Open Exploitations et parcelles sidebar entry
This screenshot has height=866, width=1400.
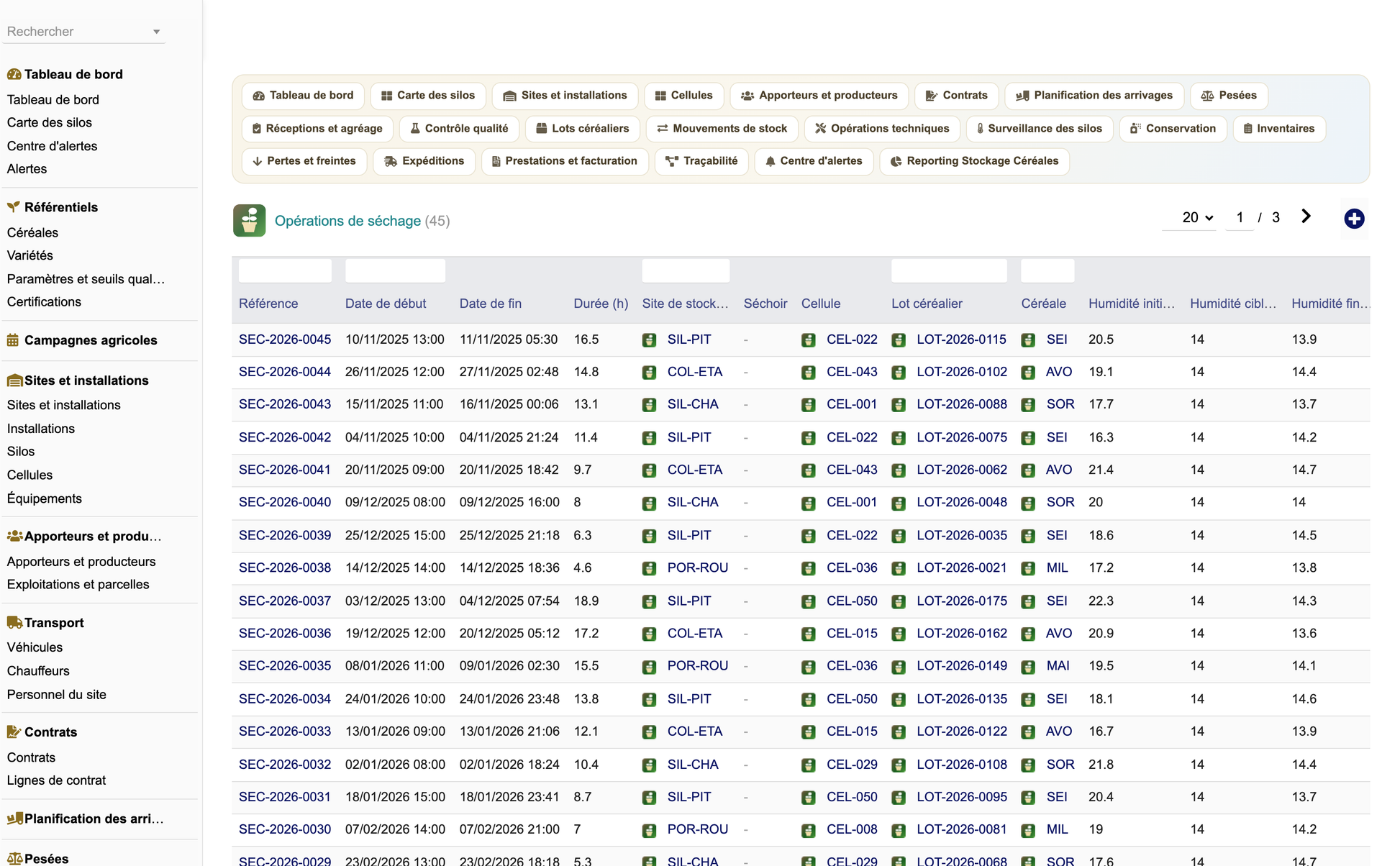pyautogui.click(x=78, y=585)
